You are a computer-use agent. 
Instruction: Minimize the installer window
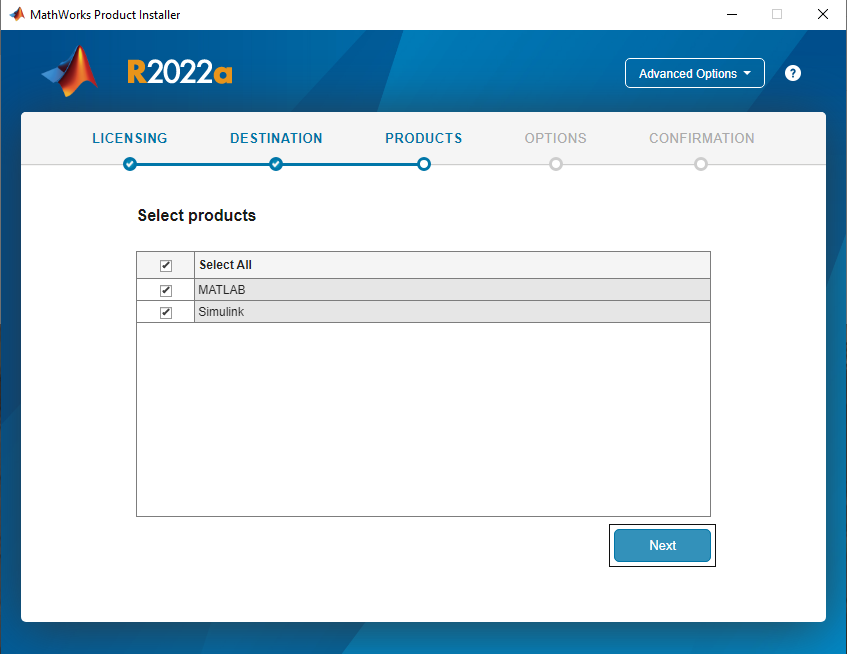(730, 15)
